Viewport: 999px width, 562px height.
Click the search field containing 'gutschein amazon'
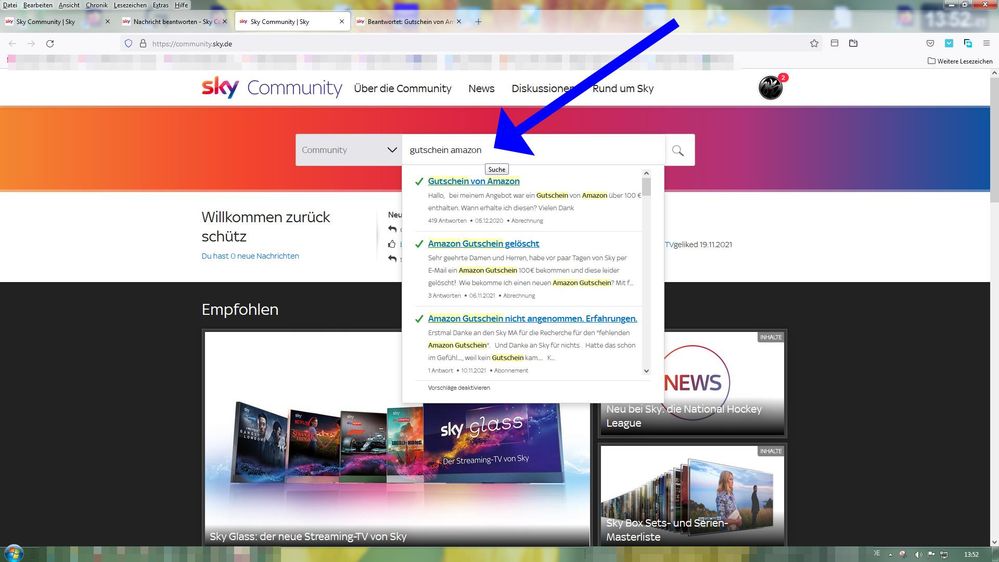(x=530, y=150)
